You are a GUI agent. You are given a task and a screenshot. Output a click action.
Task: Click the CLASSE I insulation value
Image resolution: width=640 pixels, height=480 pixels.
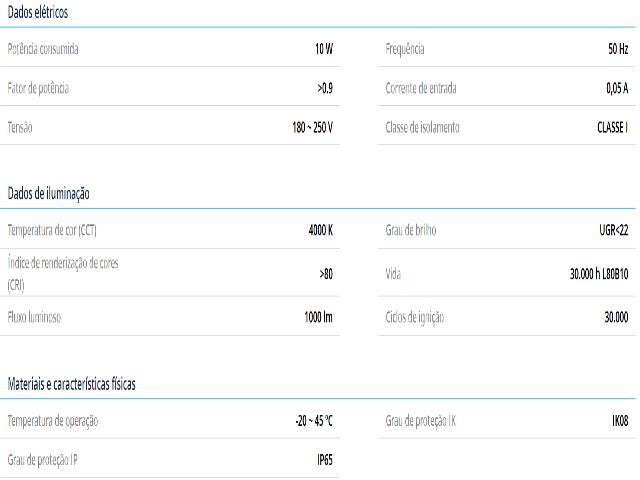[x=612, y=127]
